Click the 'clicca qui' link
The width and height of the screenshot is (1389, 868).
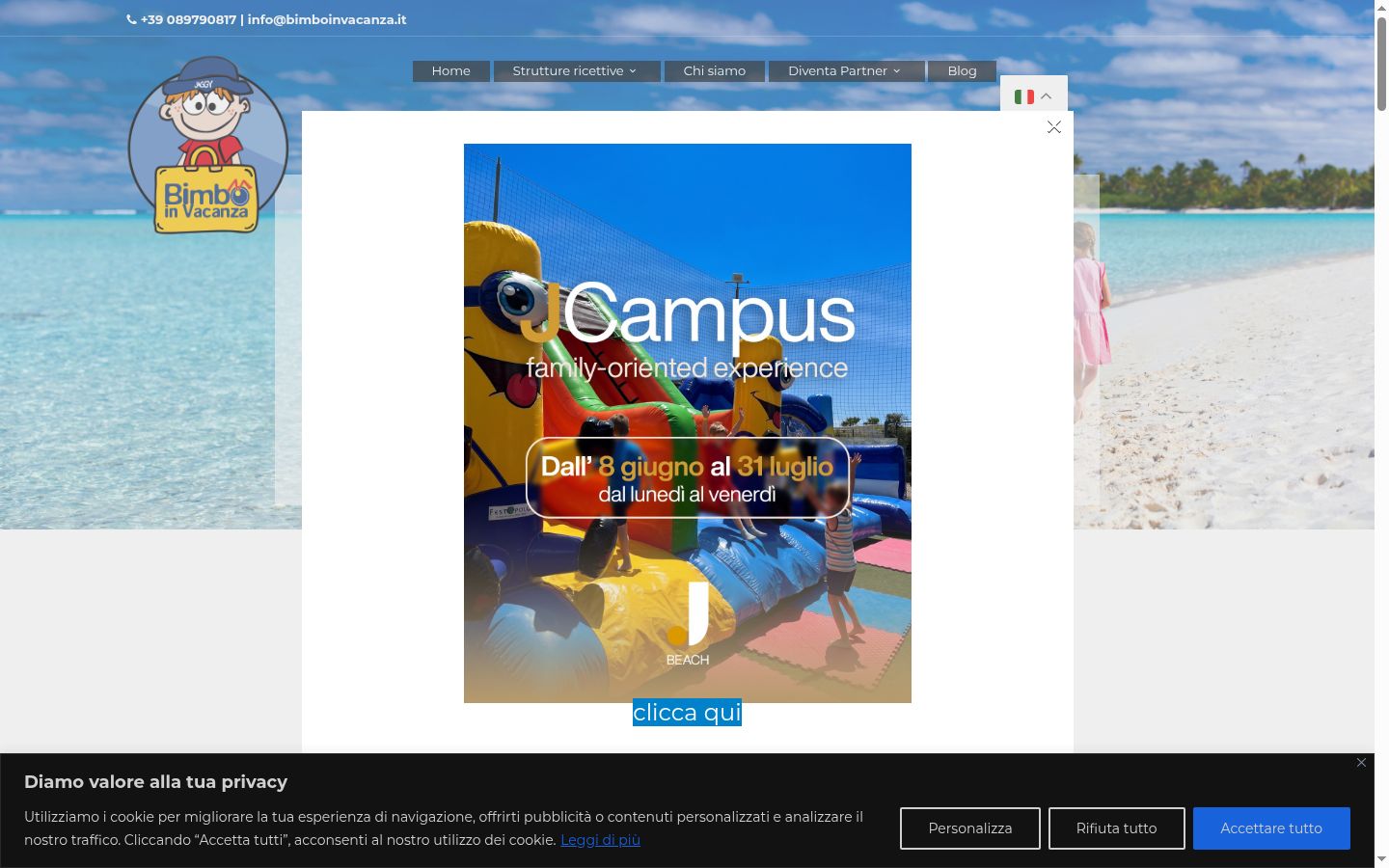(x=687, y=713)
